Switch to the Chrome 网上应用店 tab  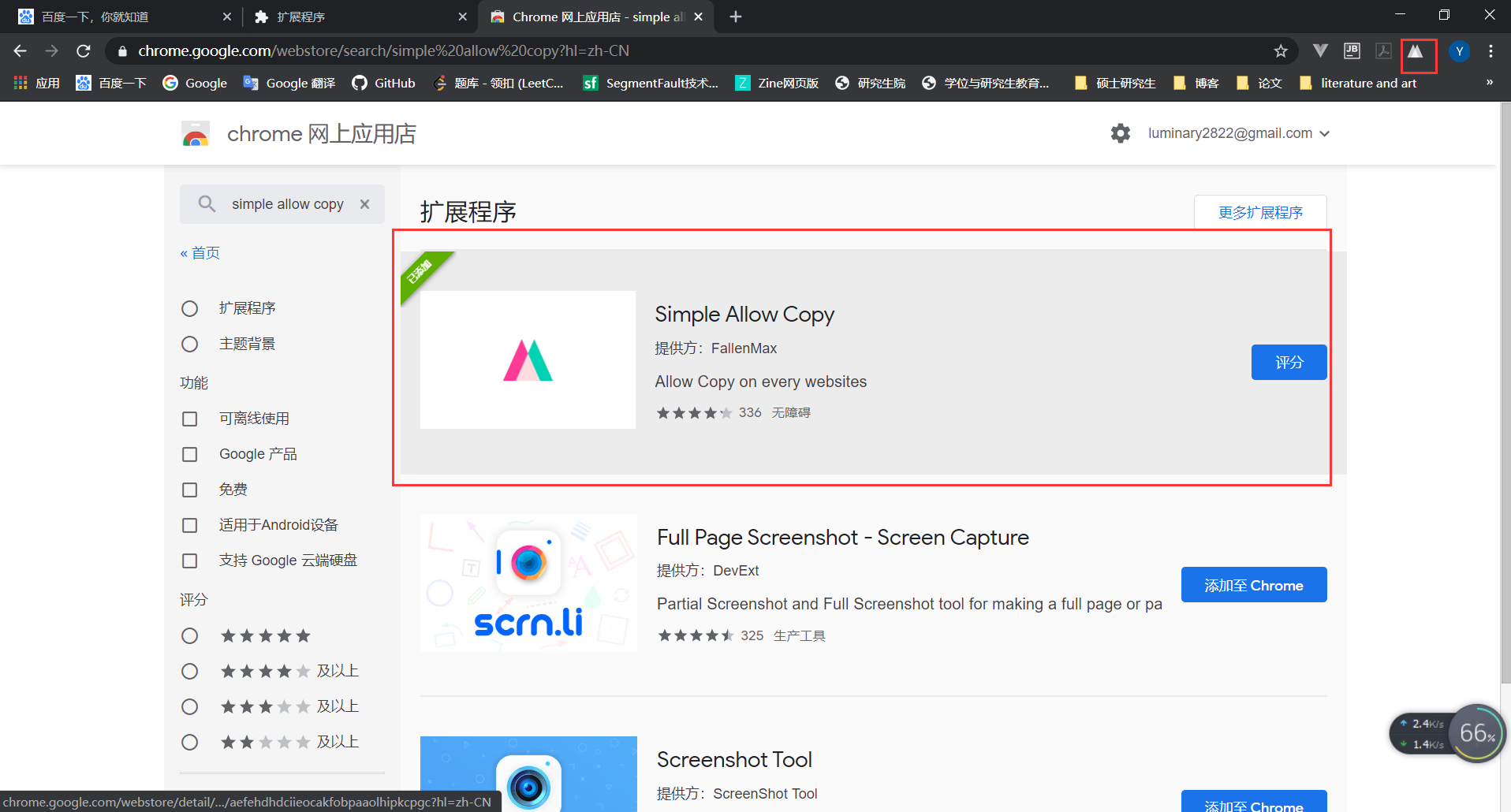pos(598,17)
